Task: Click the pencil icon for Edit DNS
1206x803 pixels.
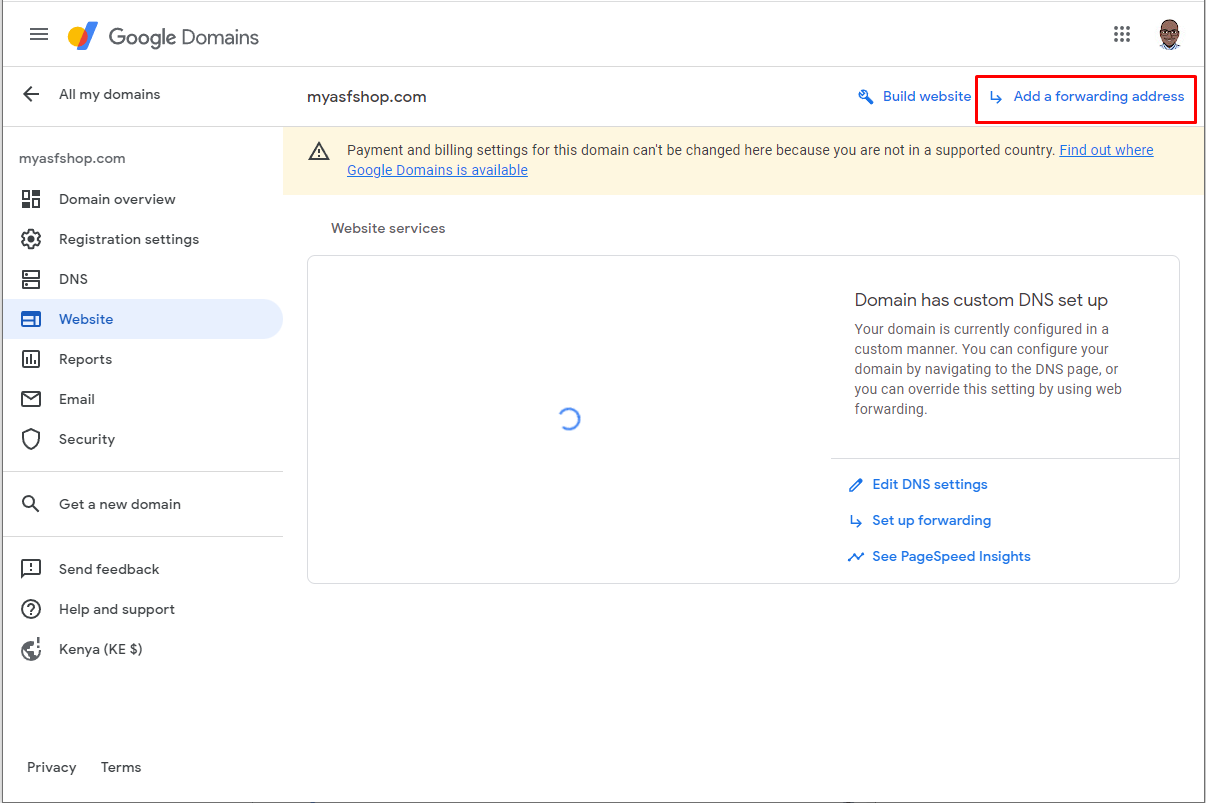Action: click(x=855, y=485)
